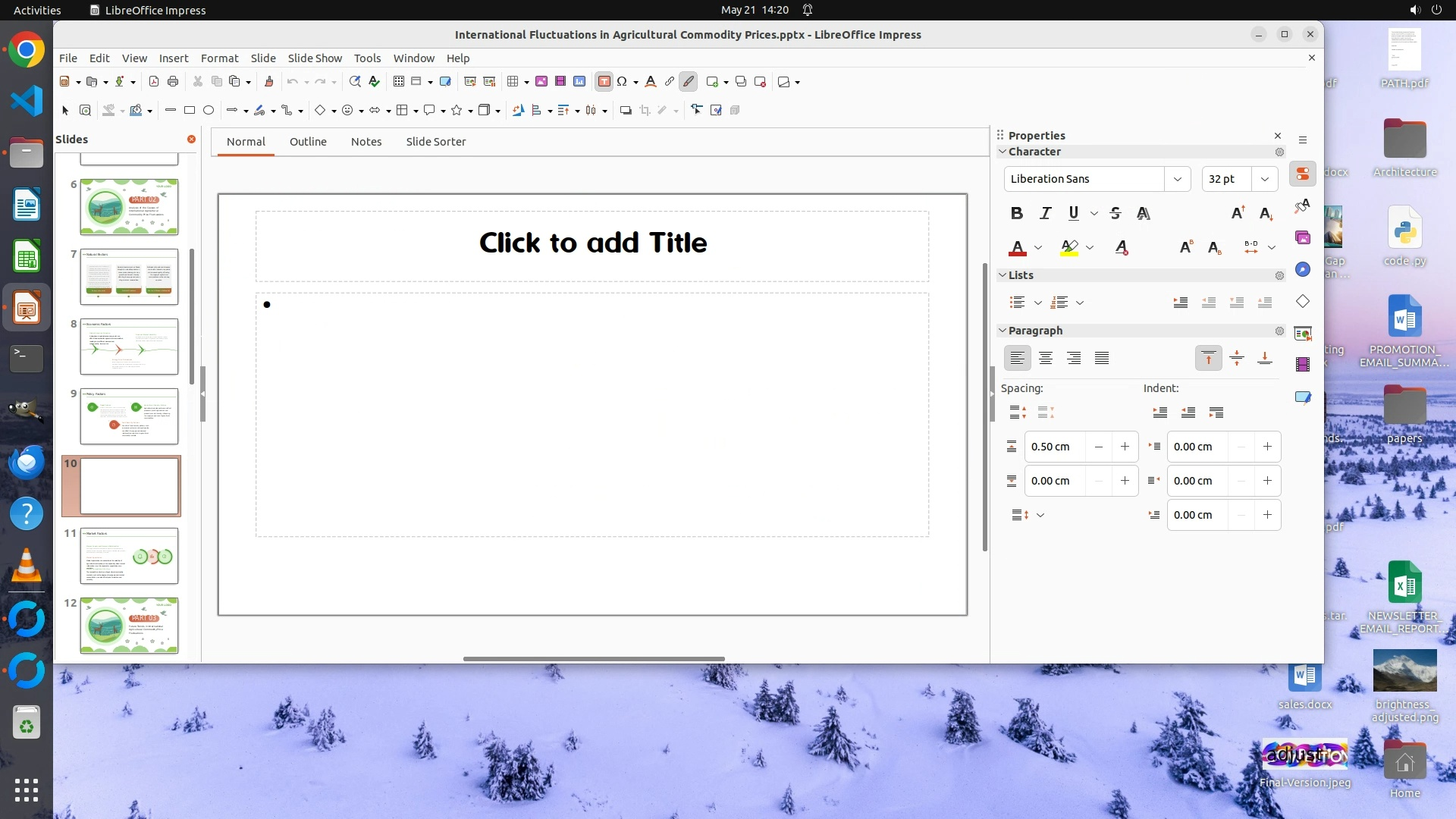1456x819 pixels.
Task: Select the Rectangle drawing tool
Action: coord(190,111)
